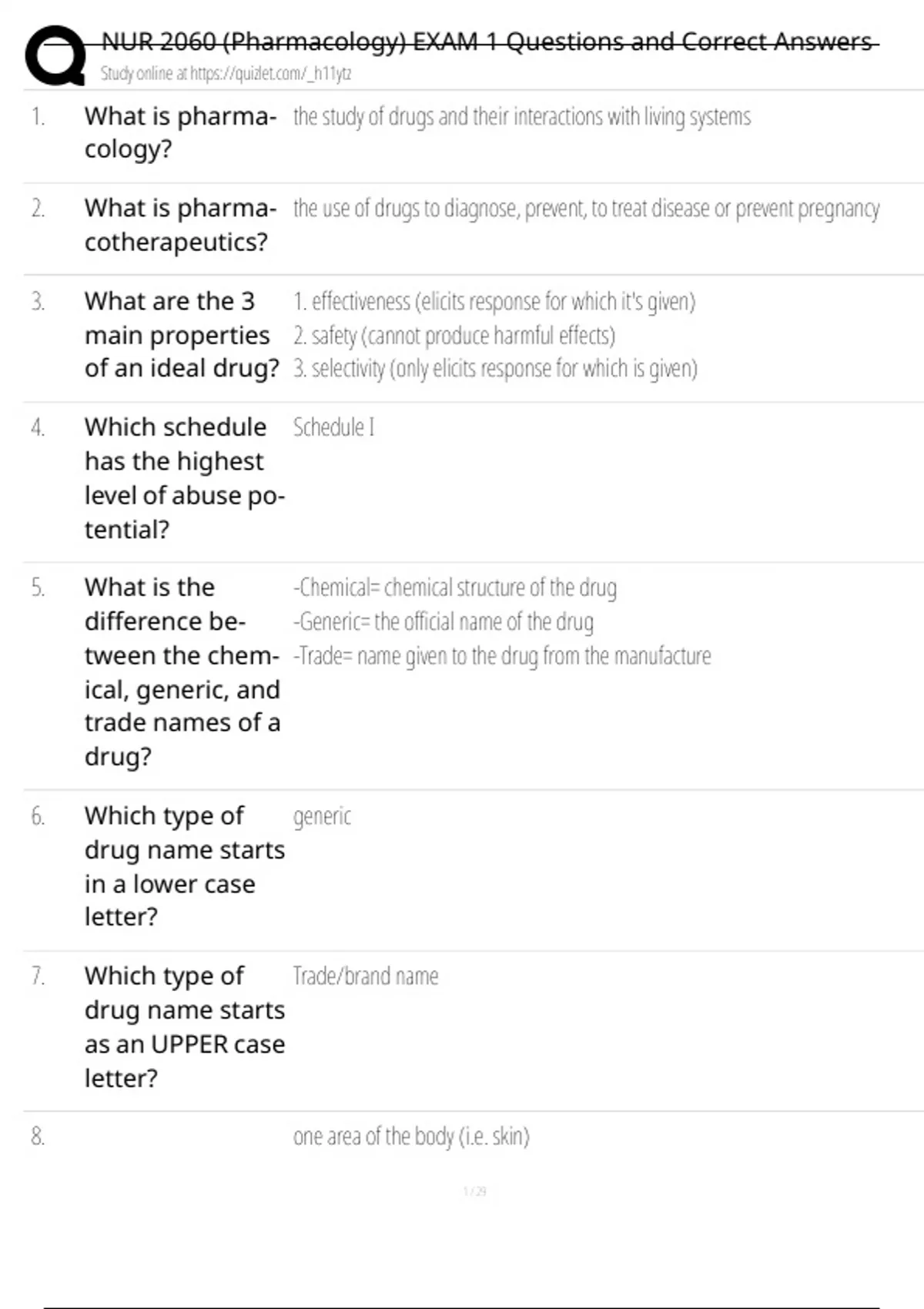Viewport: 924px width, 1309px height.
Task: Click the Quizlet Q logo icon
Action: (x=55, y=55)
